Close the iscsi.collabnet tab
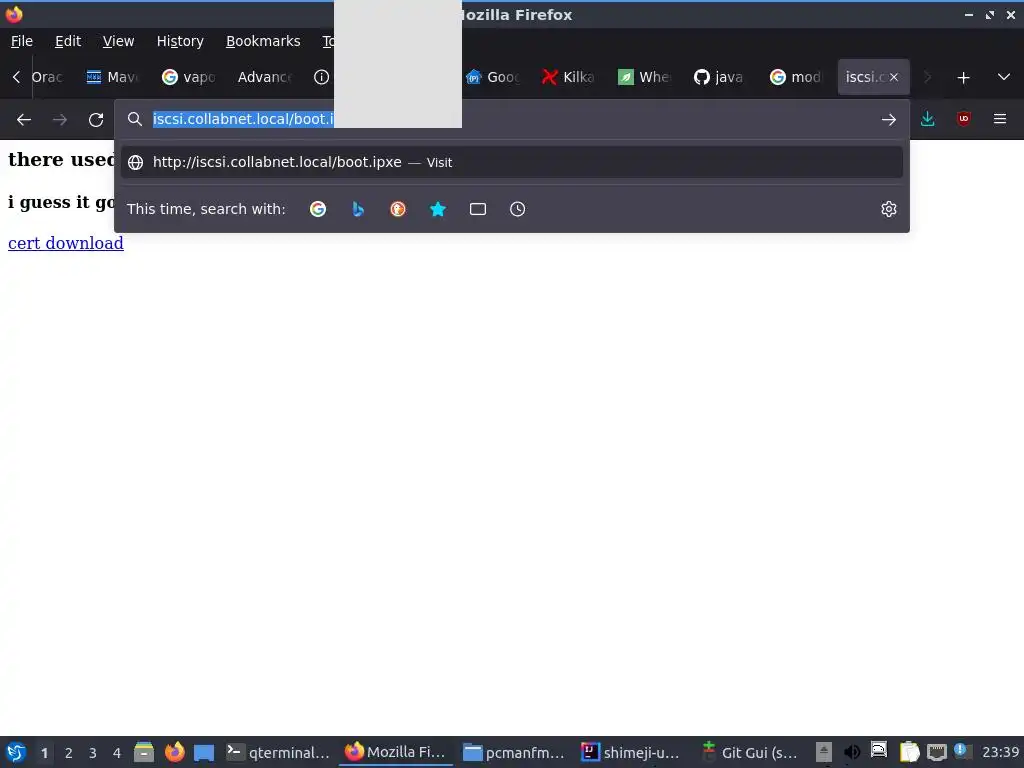Screen dimensions: 1024x768 click(x=893, y=77)
